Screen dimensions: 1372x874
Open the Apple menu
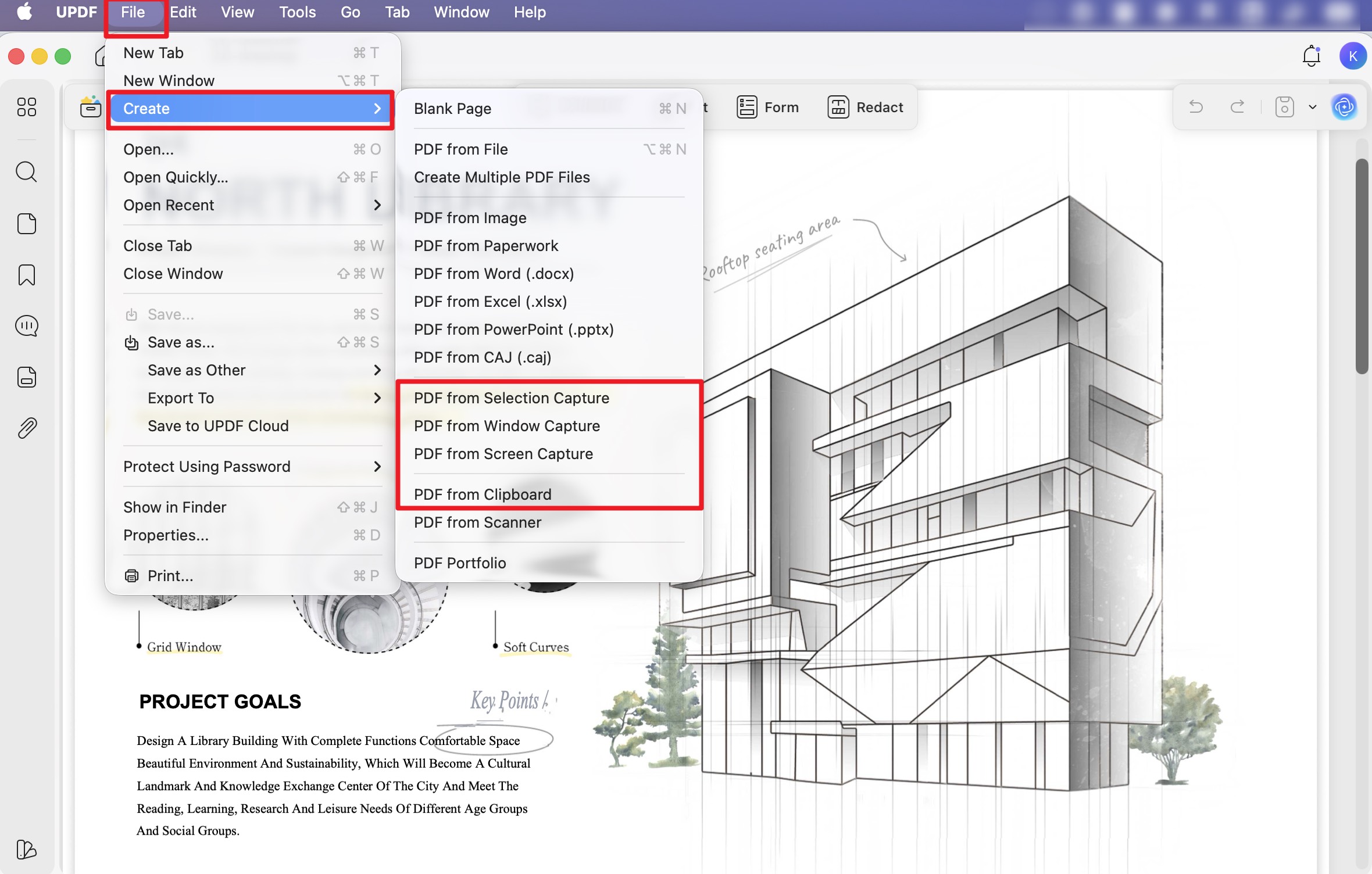pos(24,12)
